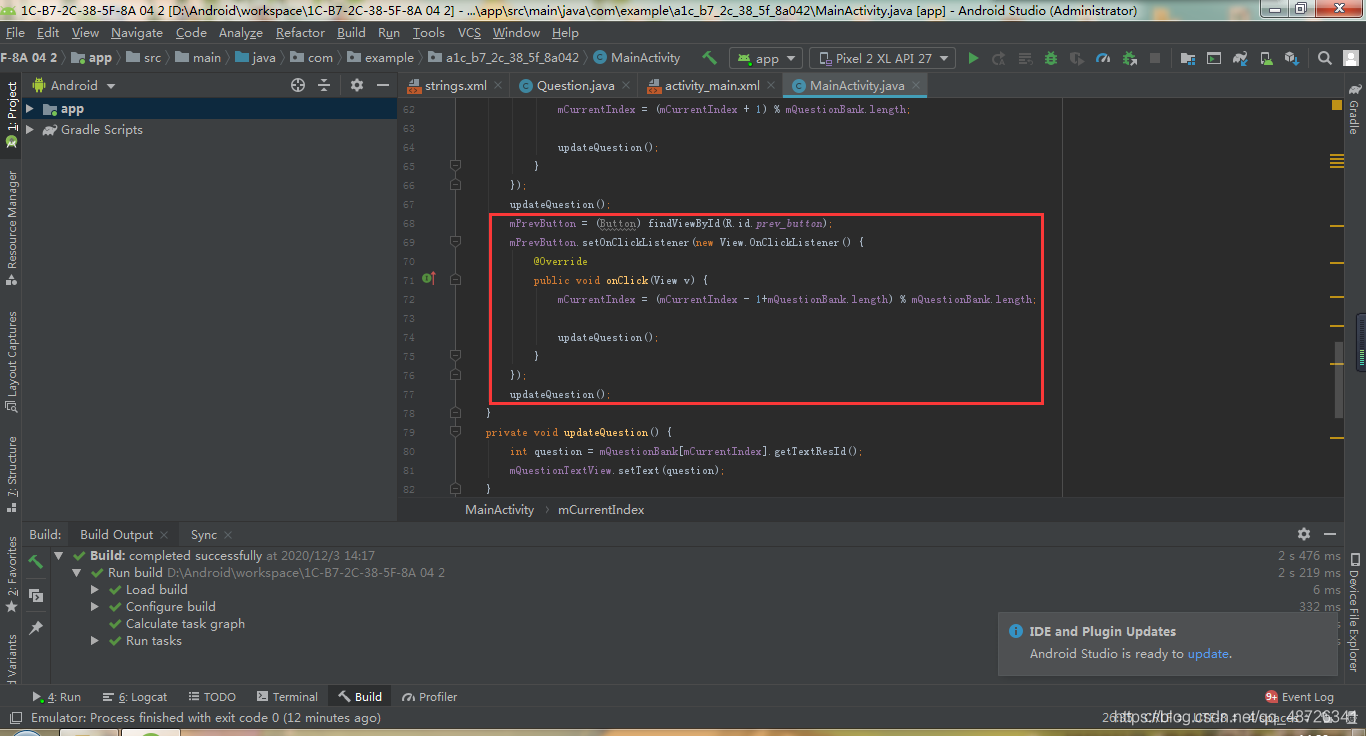Click the editor vertical scrollbar thumb

coord(1339,380)
